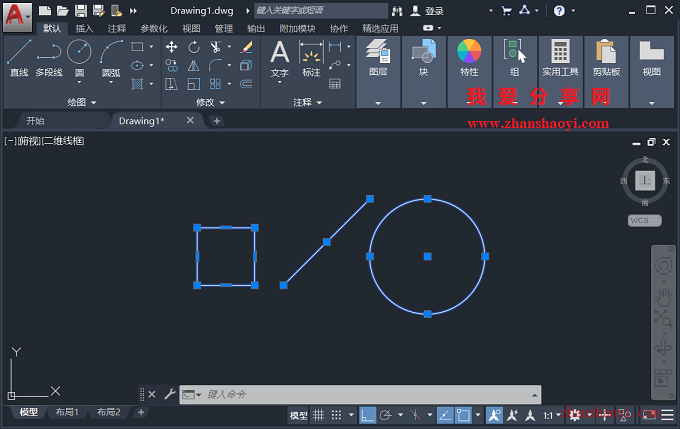
Task: Open the Text tool dropdown arrow
Action: tap(279, 82)
